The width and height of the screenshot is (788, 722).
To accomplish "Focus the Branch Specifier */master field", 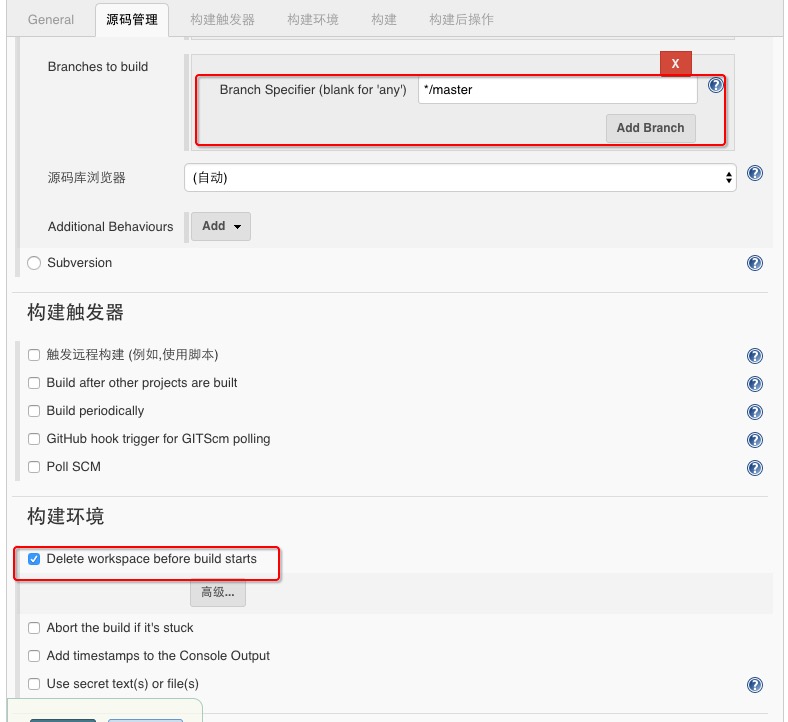I will pyautogui.click(x=557, y=90).
